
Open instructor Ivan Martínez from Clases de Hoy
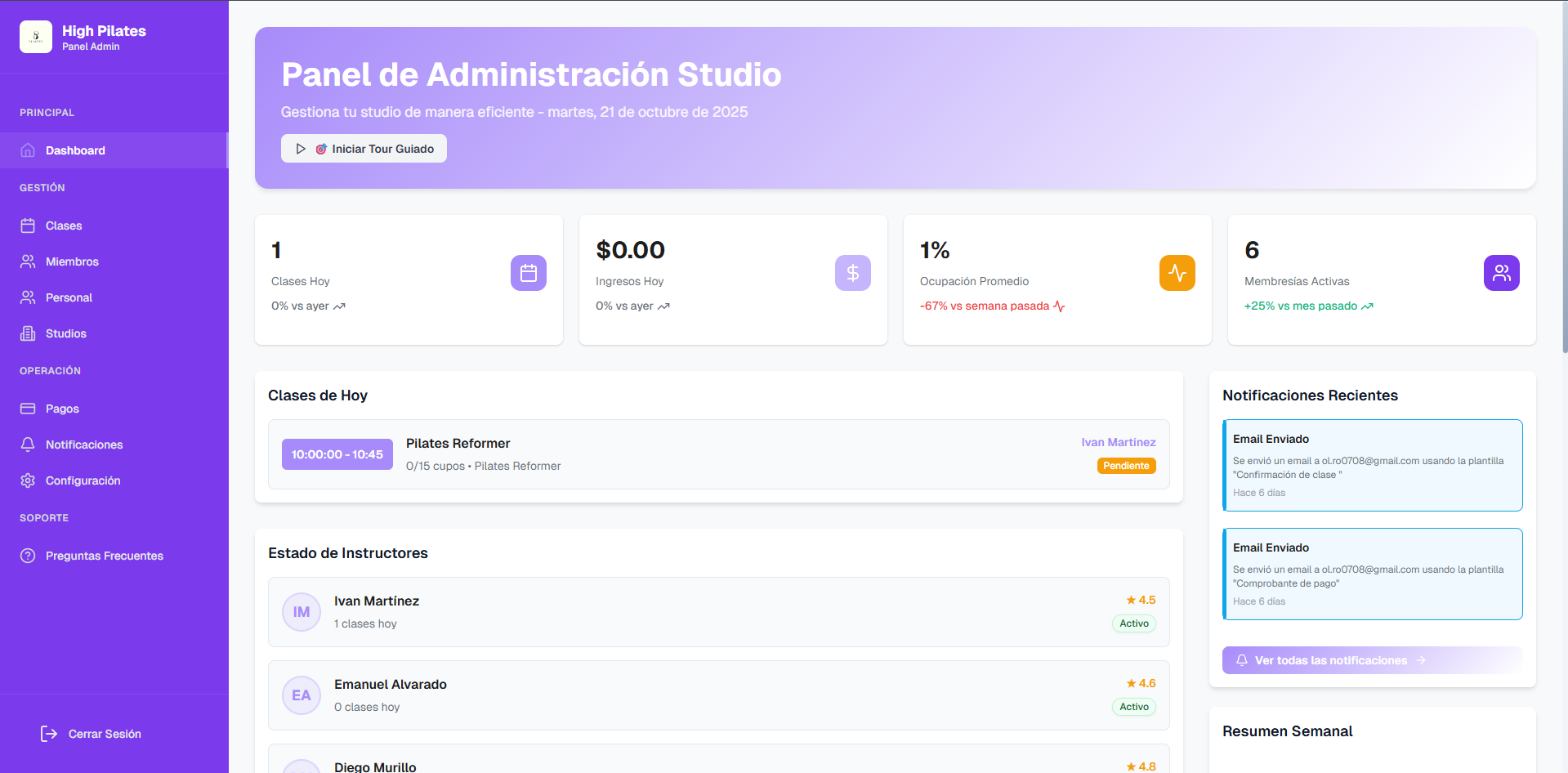[1118, 442]
